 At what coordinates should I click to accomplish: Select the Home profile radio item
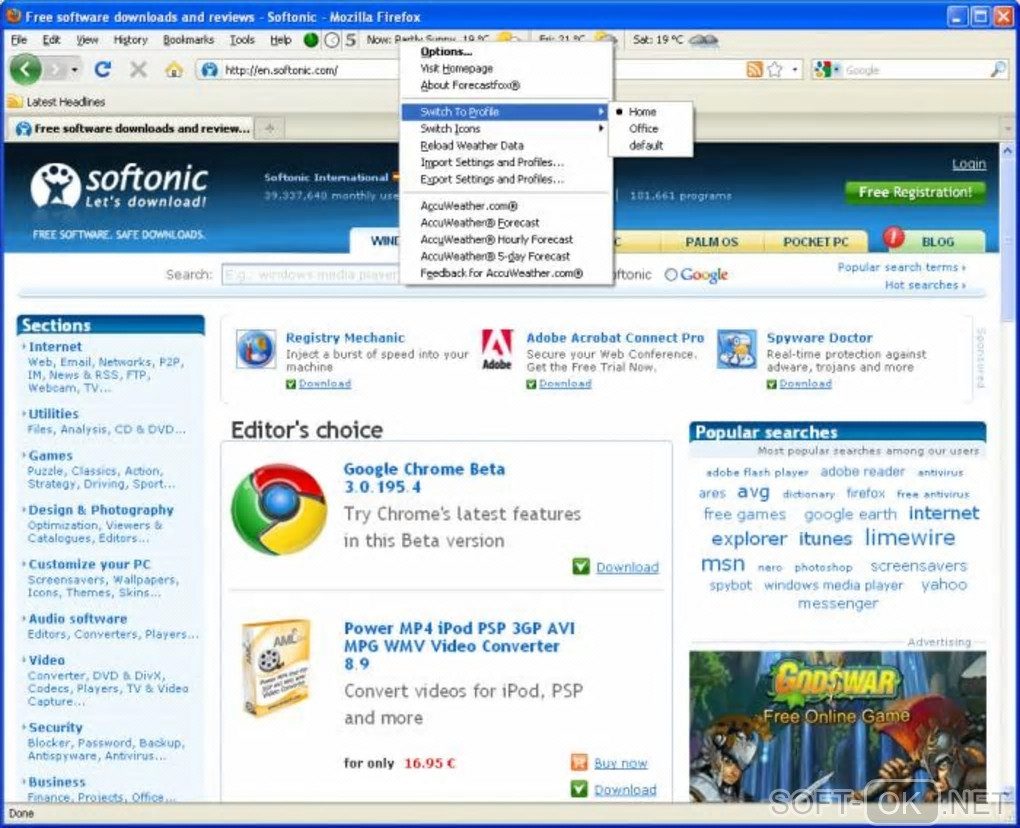[x=651, y=112]
